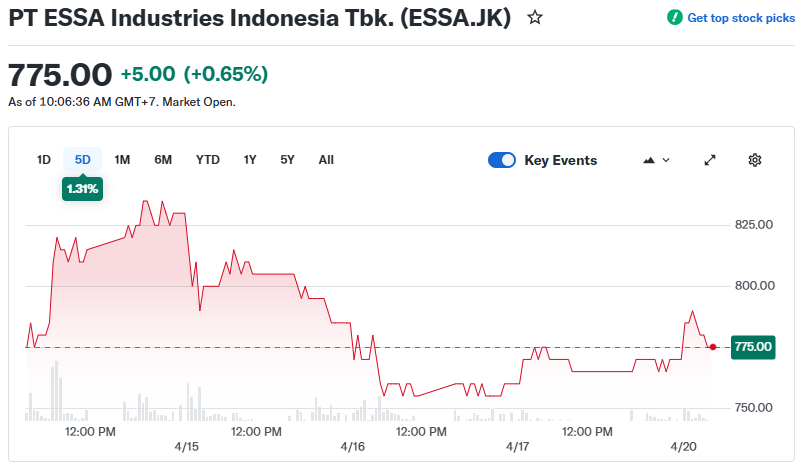The image size is (802, 467).
Task: Switch chart to 6M range
Action: click(163, 160)
